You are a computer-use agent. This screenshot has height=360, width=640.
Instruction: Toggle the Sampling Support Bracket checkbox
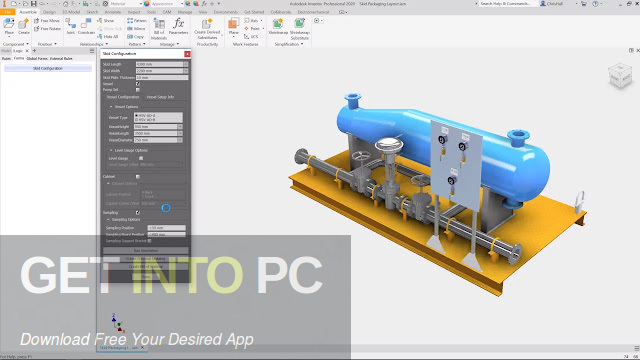coord(149,241)
